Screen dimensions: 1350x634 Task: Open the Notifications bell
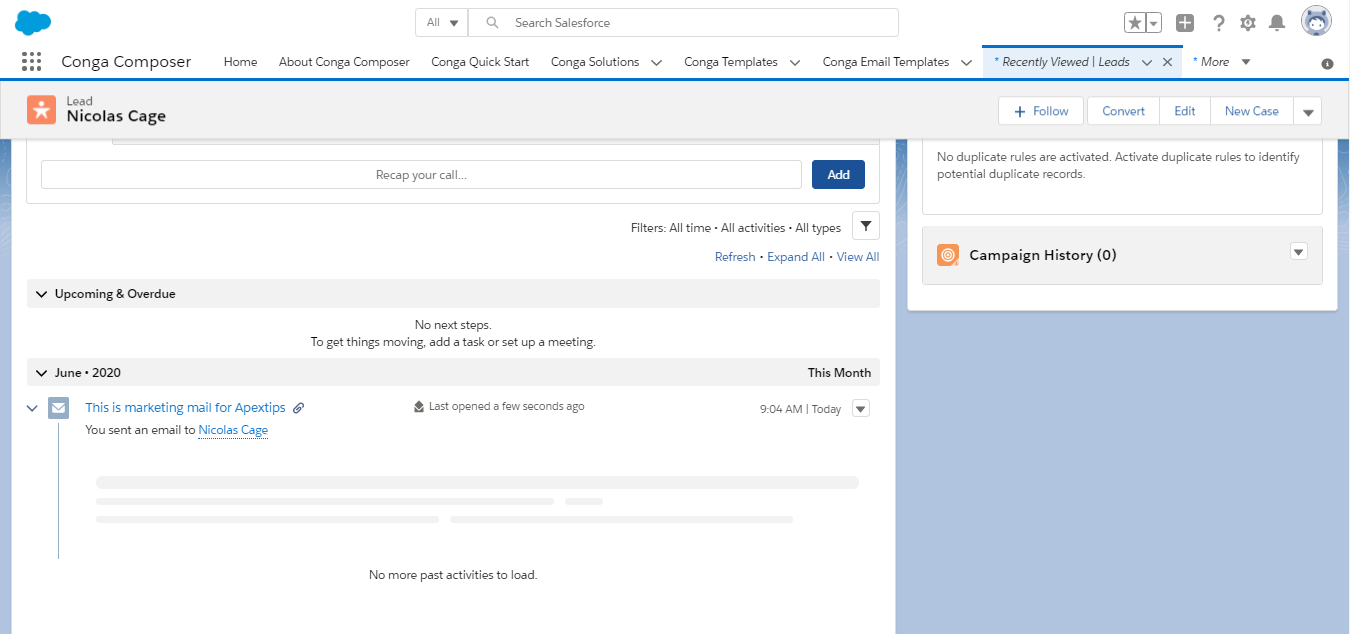(x=1277, y=23)
